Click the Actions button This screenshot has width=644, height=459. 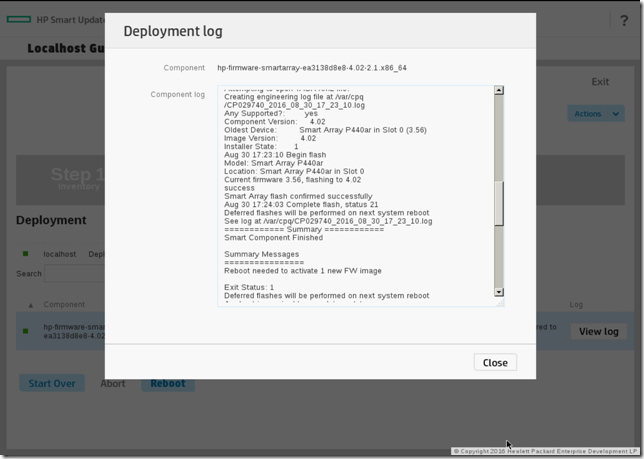[x=587, y=114]
